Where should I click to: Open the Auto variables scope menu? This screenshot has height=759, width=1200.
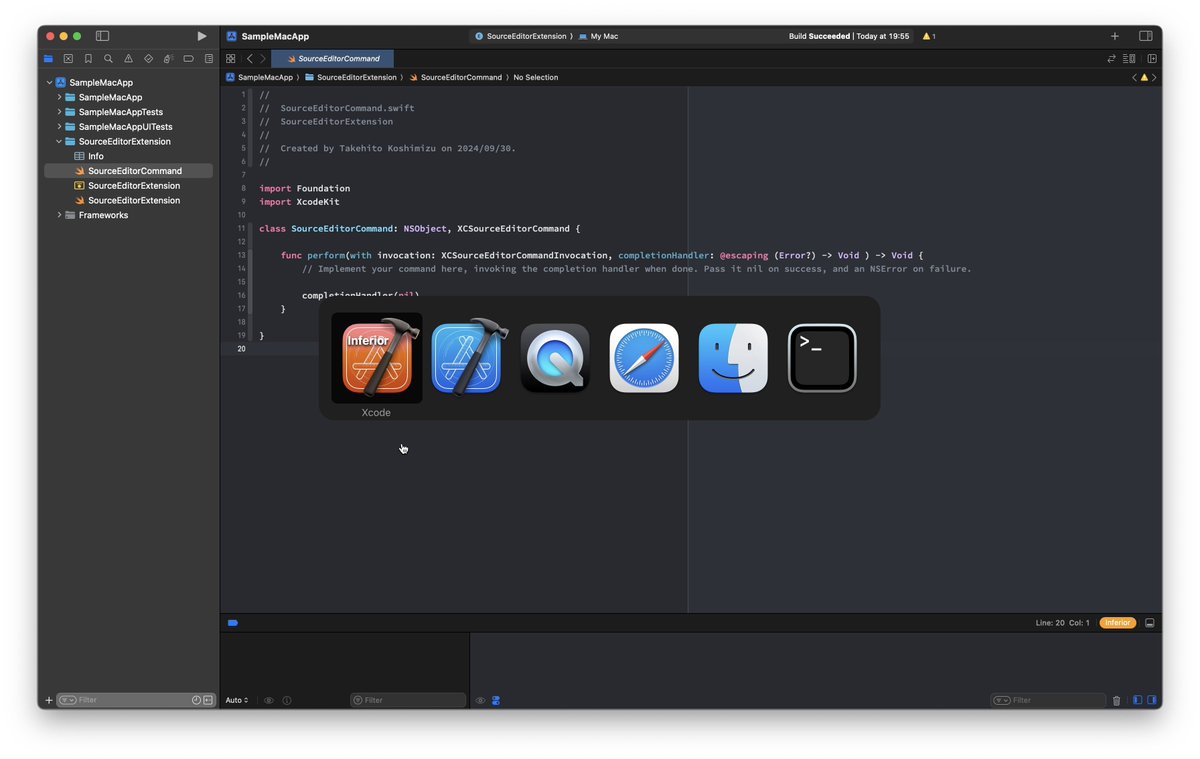point(237,700)
